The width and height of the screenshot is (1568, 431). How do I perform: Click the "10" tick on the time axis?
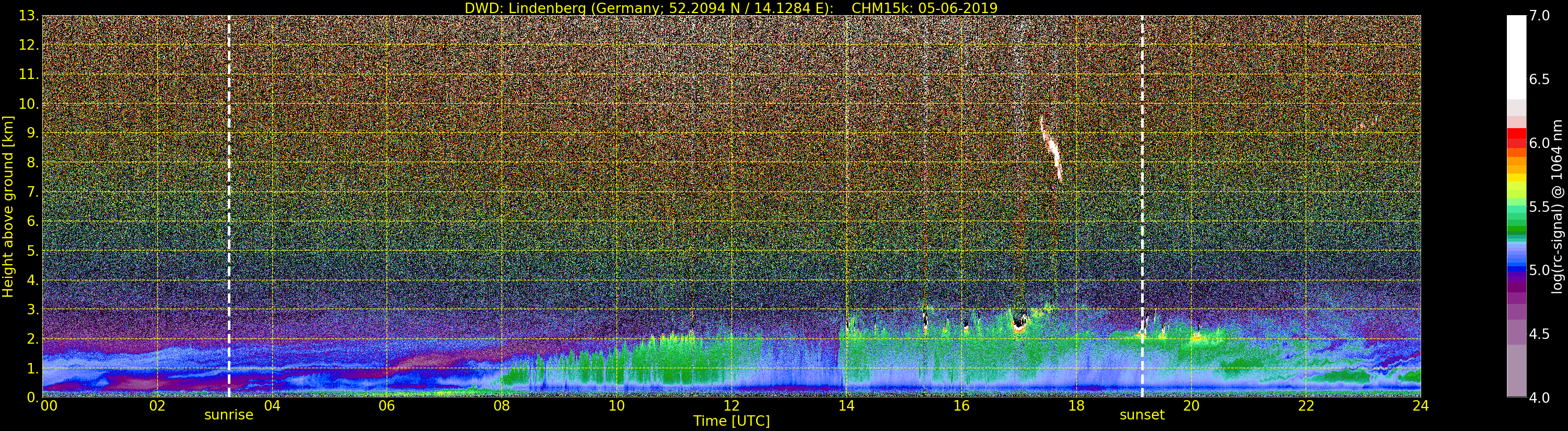pos(617,406)
